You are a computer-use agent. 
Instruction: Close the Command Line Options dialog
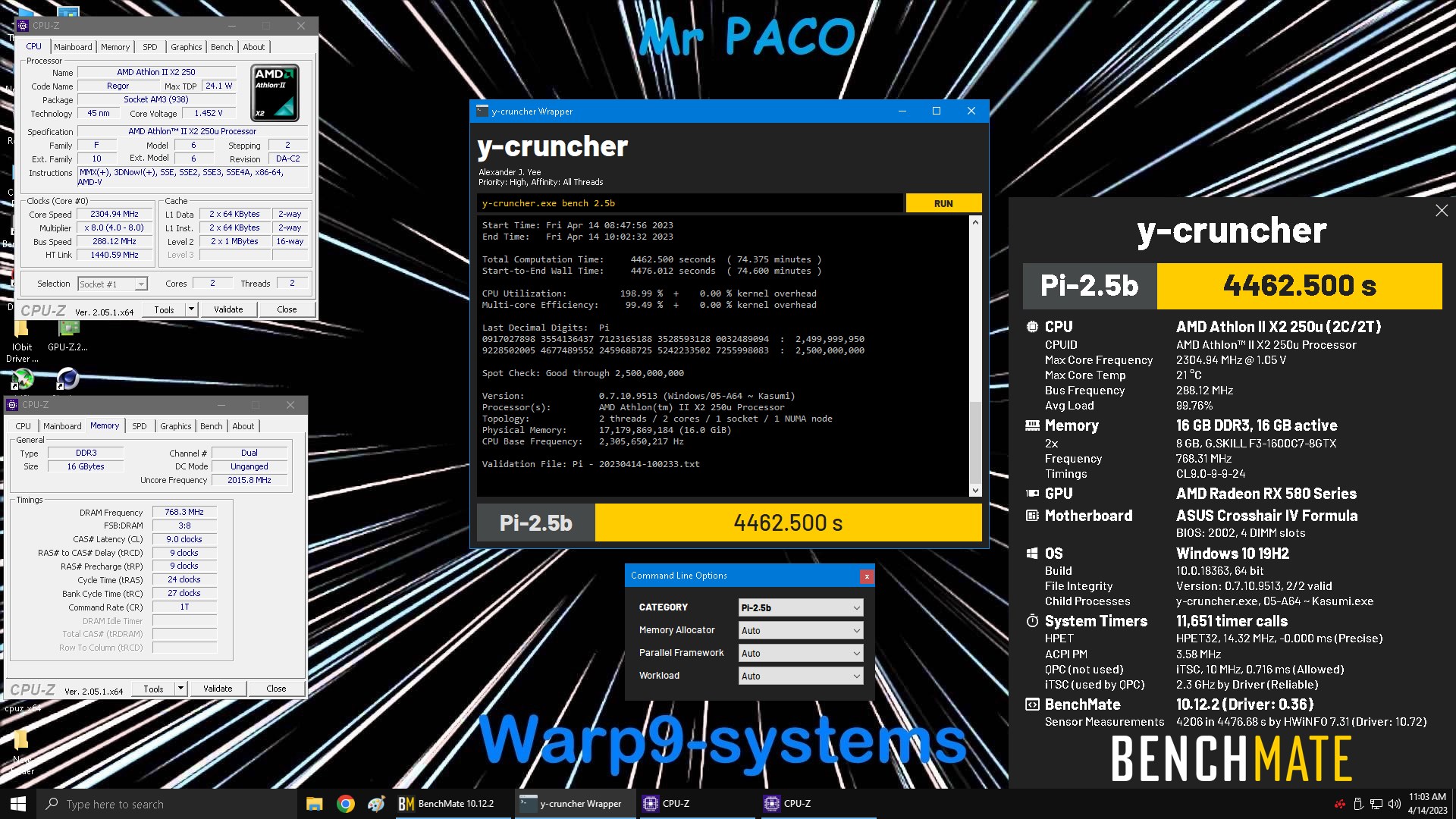pos(866,576)
